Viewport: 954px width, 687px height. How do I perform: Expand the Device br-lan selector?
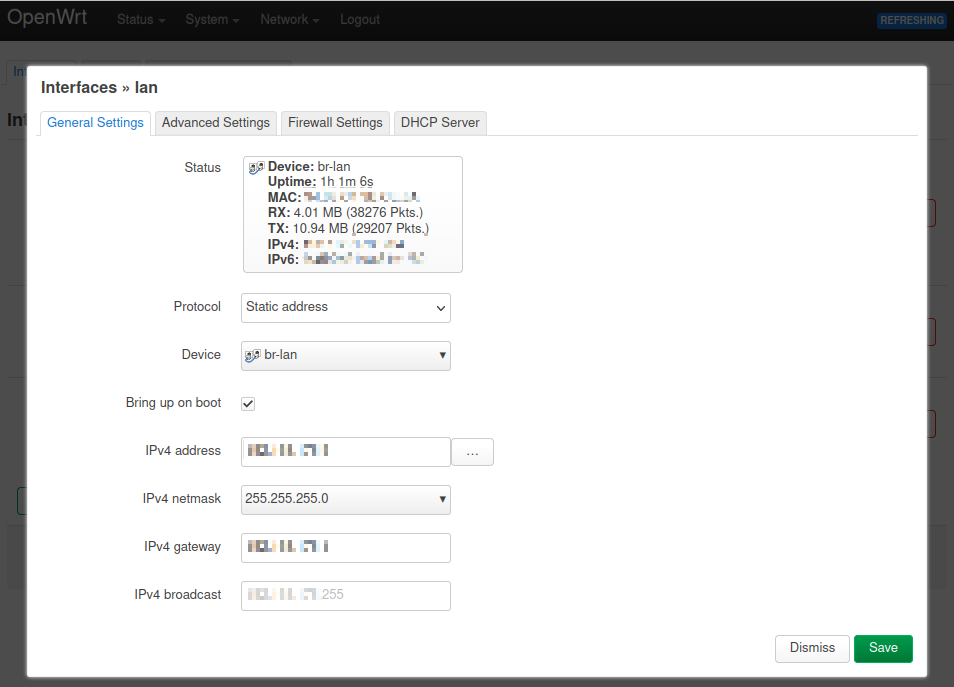346,355
